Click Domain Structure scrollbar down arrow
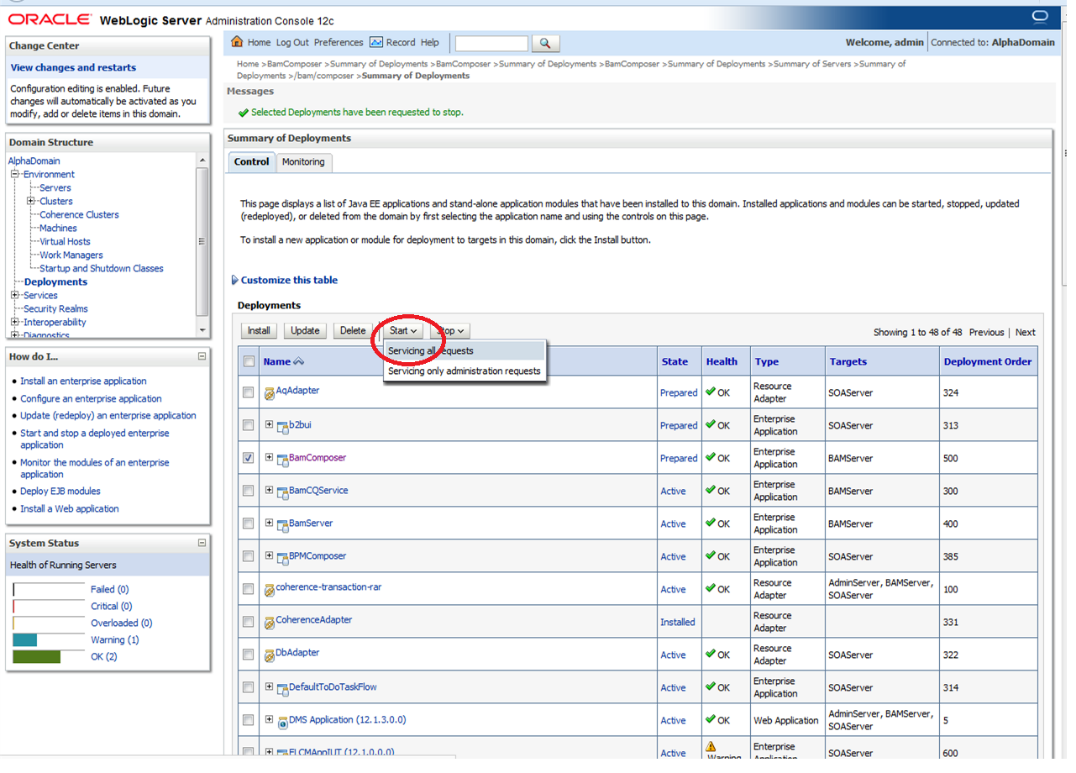The image size is (1076, 773). [202, 330]
